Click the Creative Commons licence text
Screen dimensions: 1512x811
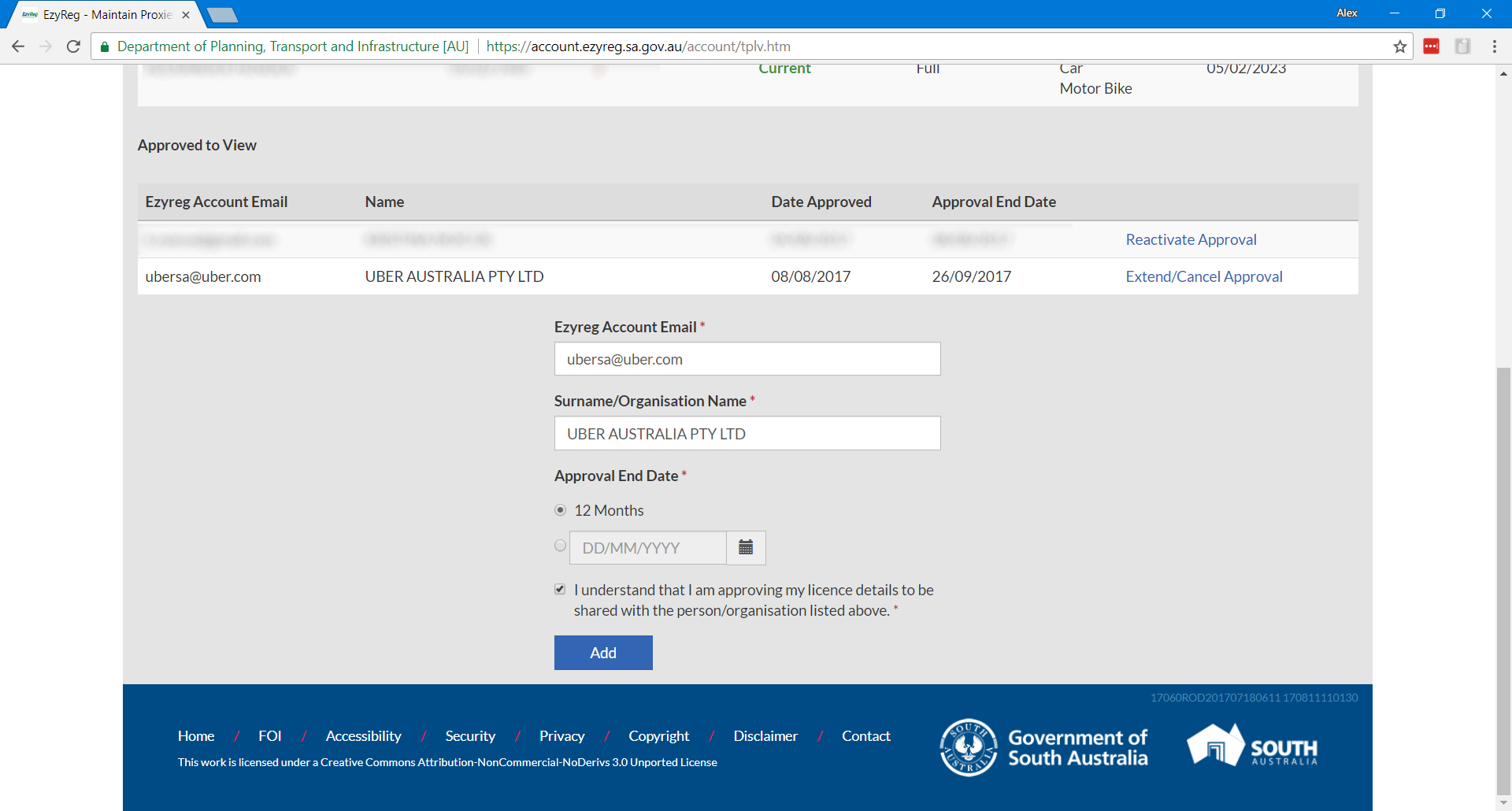pos(447,762)
